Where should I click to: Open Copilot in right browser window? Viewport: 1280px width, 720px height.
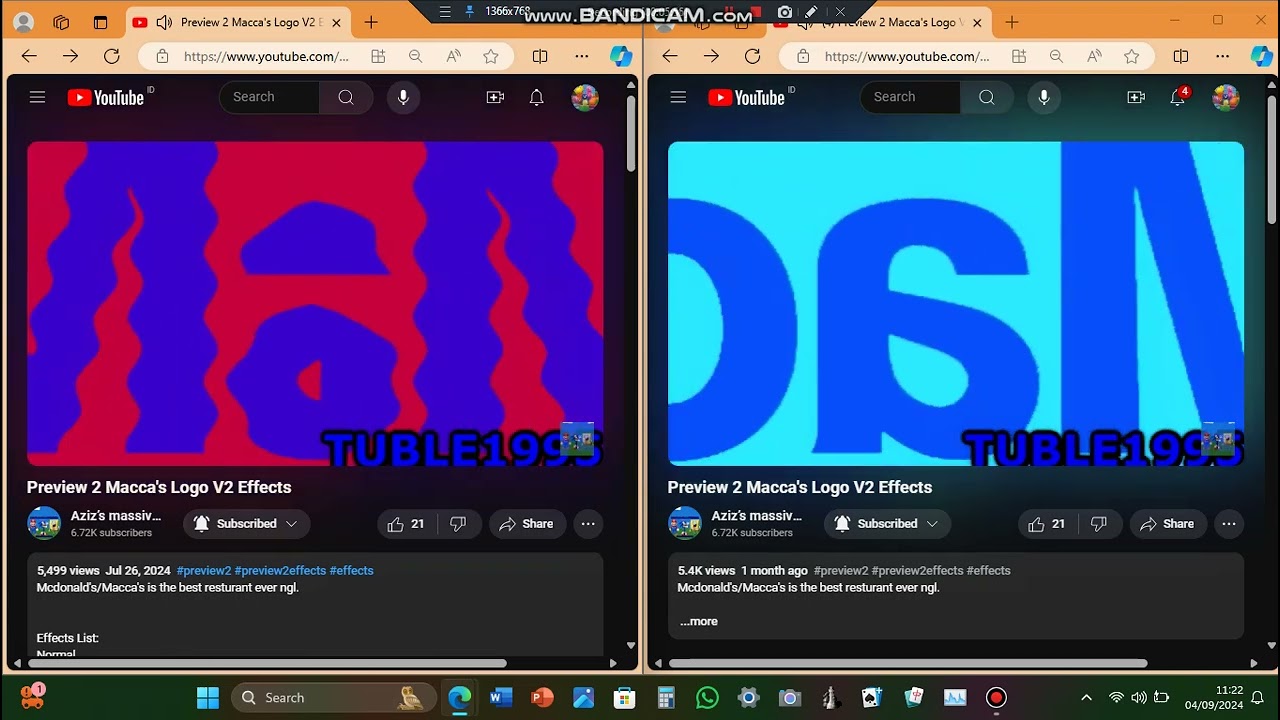click(1262, 56)
